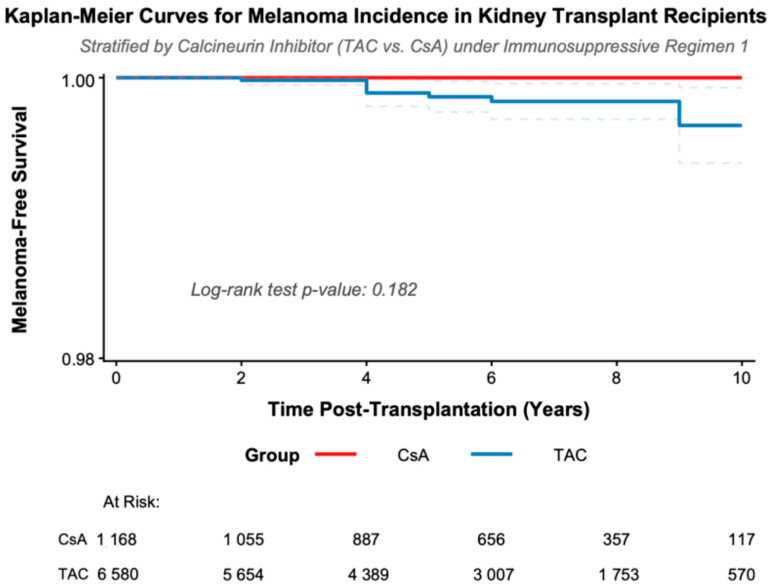The height and width of the screenshot is (587, 772).
Task: Click TAC at-risk value 570
Action: pyautogui.click(x=741, y=574)
